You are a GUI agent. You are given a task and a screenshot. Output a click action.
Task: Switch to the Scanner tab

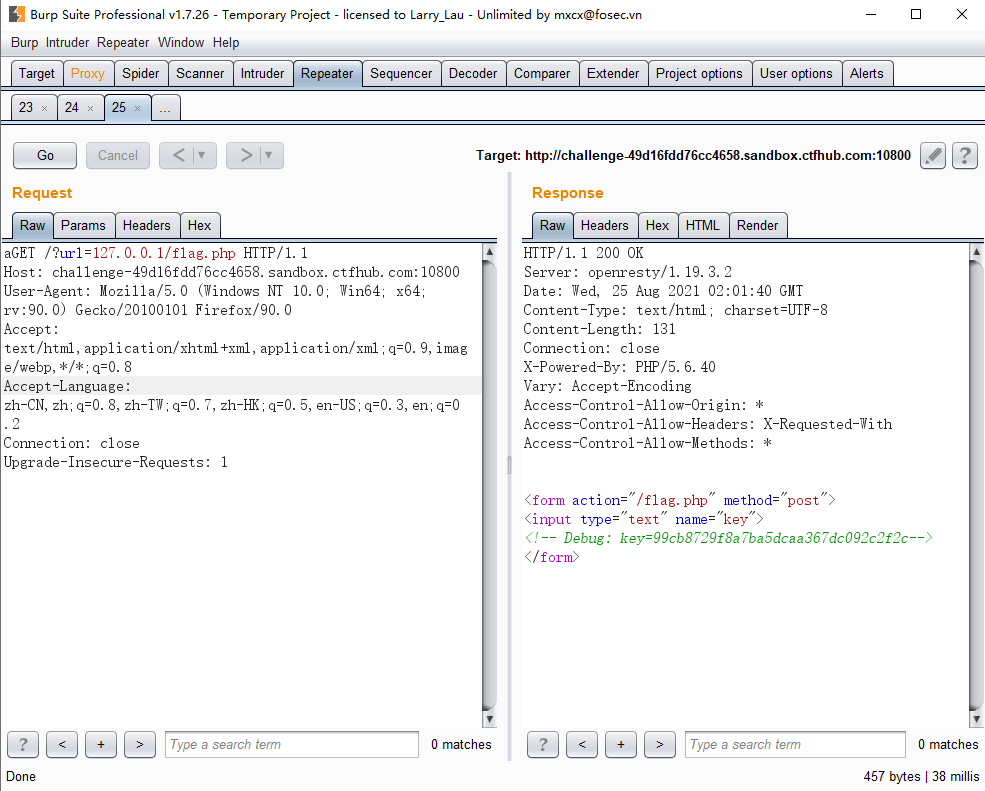200,74
